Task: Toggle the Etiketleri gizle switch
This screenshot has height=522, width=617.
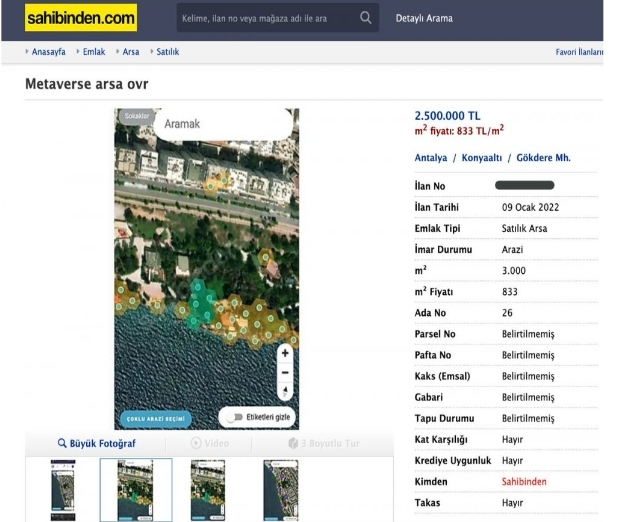Action: 237,417
